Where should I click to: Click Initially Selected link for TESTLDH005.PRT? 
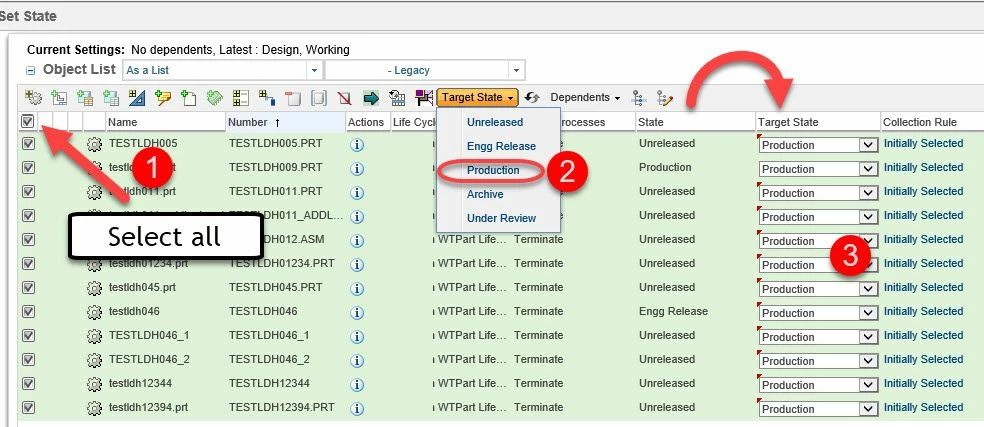pyautogui.click(x=923, y=143)
